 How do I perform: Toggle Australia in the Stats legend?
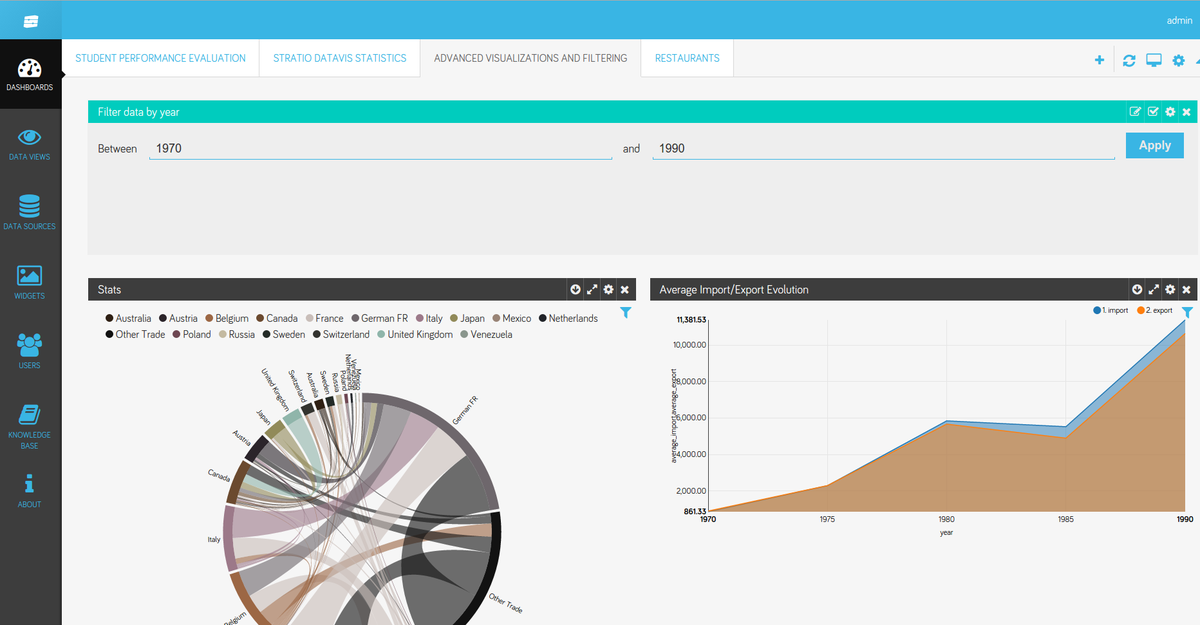click(128, 318)
